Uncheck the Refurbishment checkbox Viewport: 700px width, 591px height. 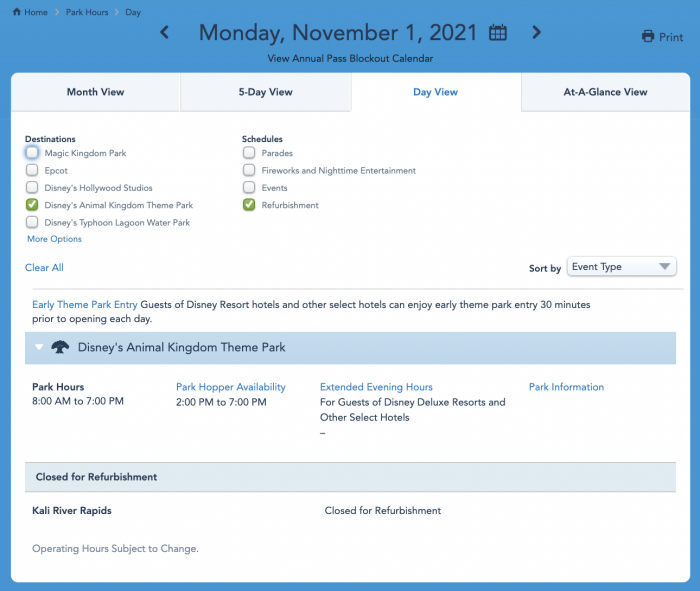249,205
